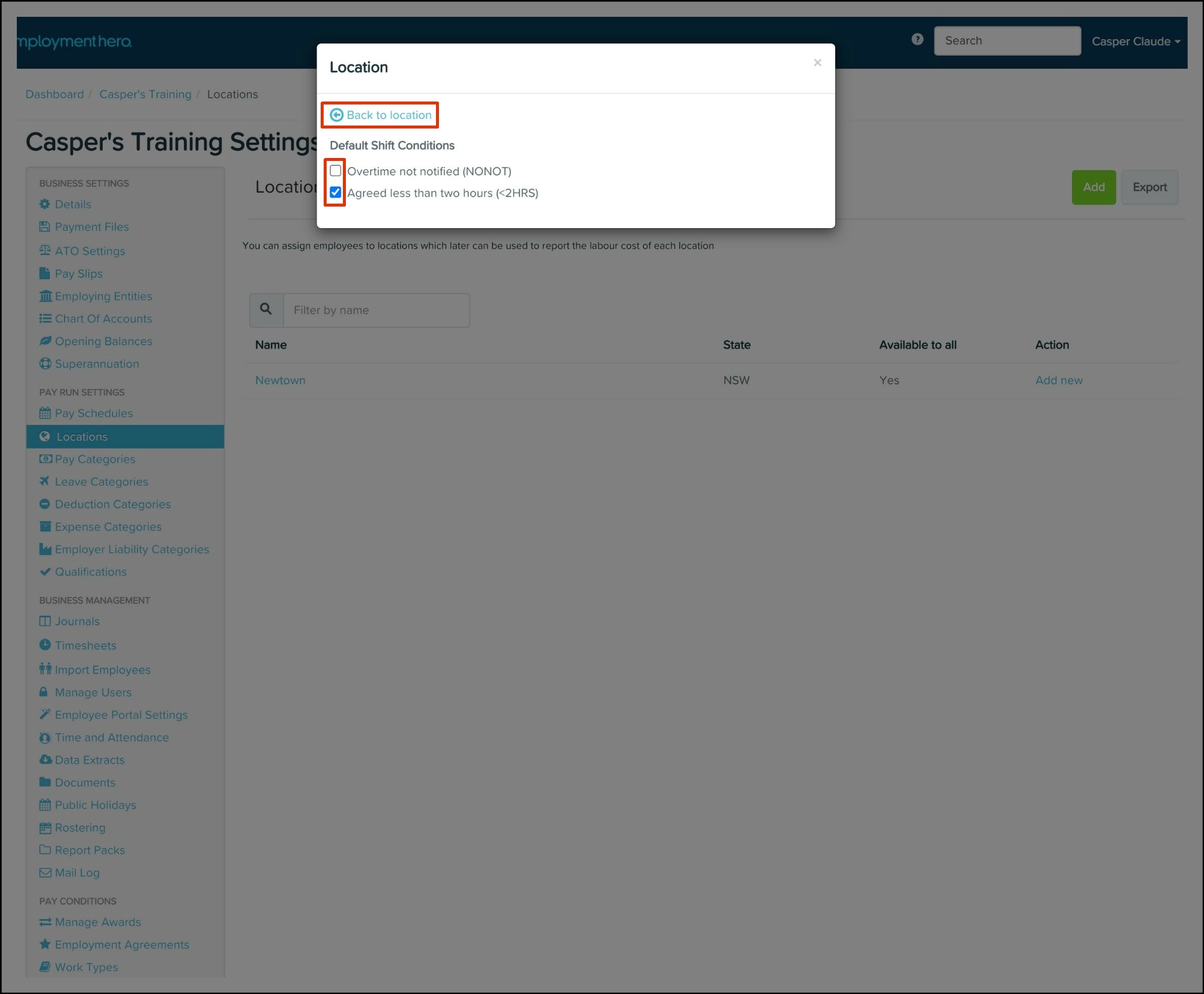Screen dimensions: 1204x994
Task: Click the Details gear icon in sidebar
Action: (45, 204)
